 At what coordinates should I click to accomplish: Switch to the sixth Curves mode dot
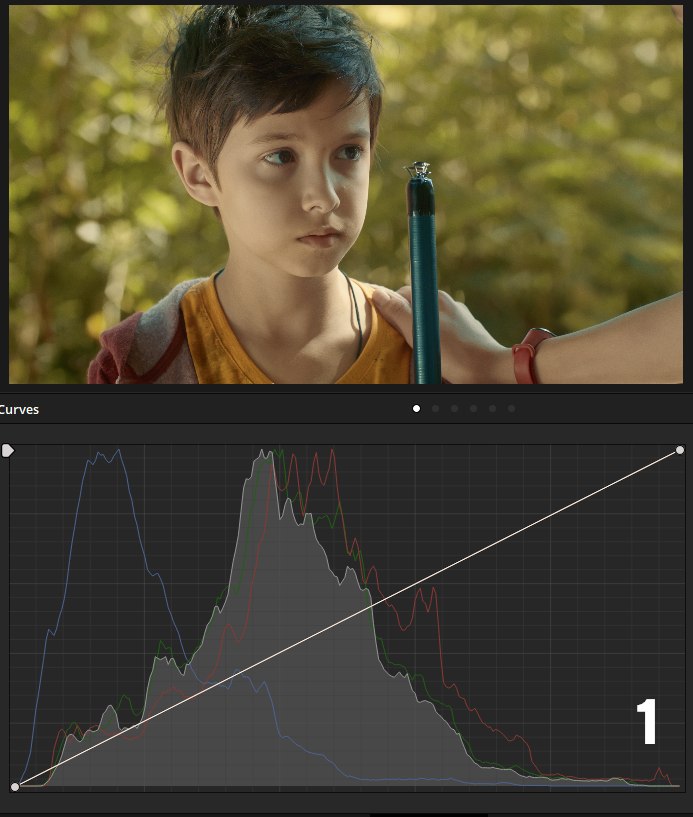pos(512,408)
